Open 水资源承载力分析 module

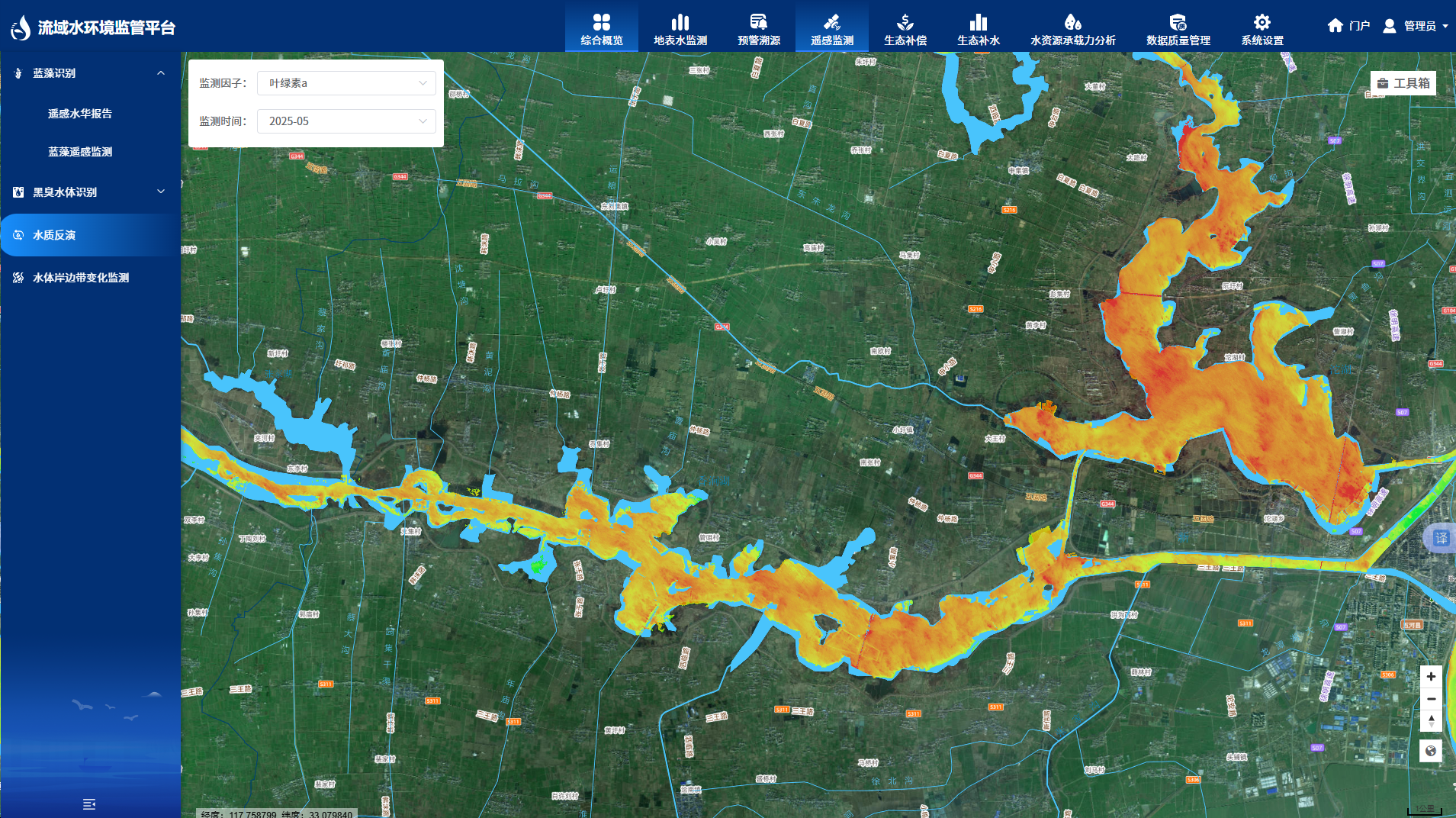1072,29
